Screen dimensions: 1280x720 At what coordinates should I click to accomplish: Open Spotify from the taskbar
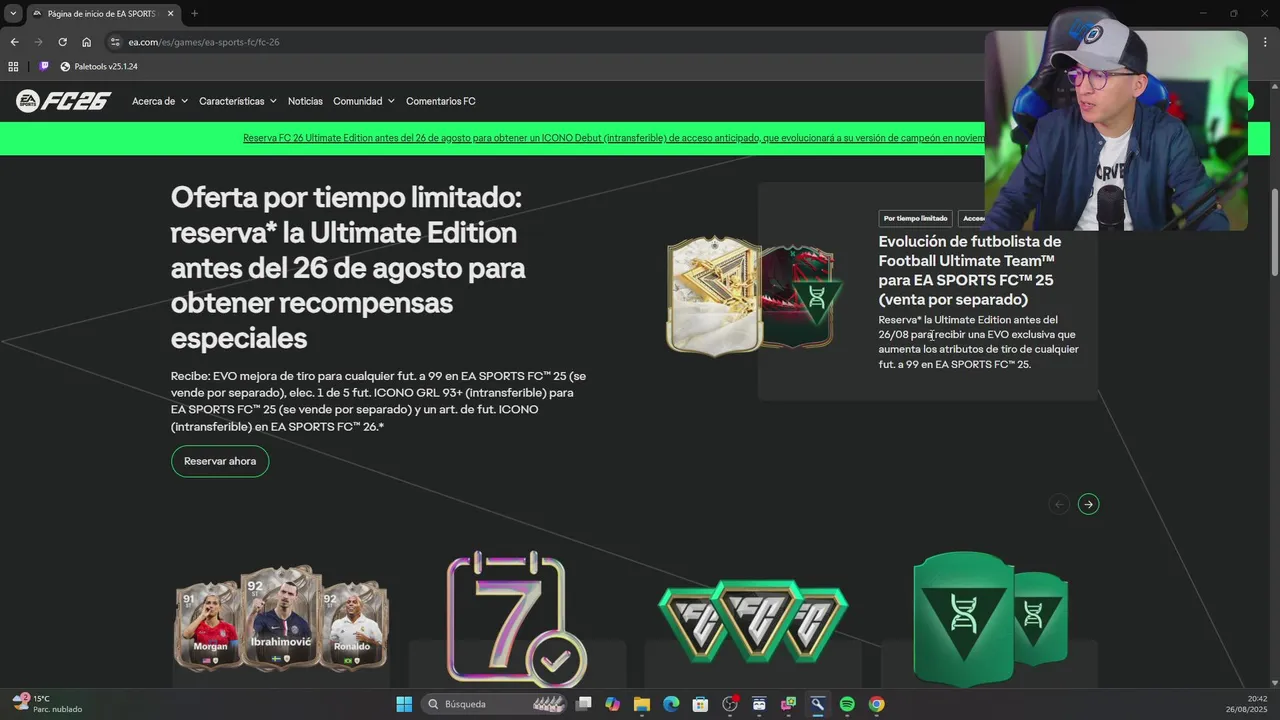(847, 704)
